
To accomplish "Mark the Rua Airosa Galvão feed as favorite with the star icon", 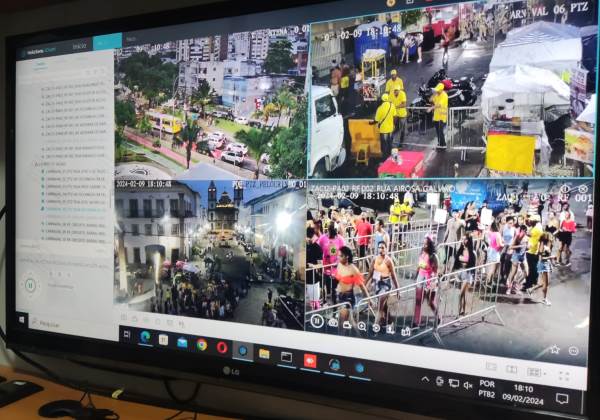I will [x=554, y=349].
